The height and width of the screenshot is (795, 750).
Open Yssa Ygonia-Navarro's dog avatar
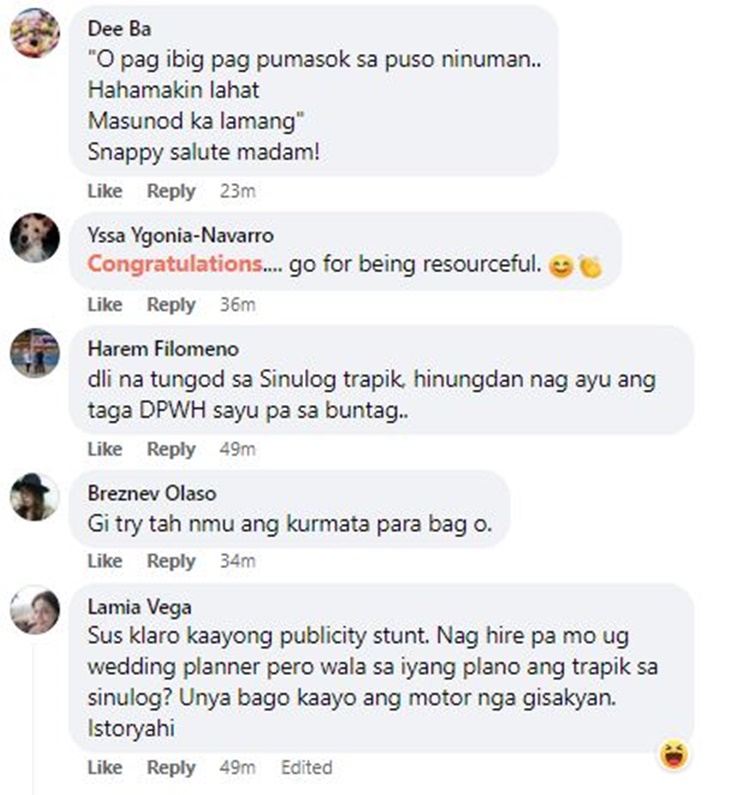pyautogui.click(x=35, y=238)
